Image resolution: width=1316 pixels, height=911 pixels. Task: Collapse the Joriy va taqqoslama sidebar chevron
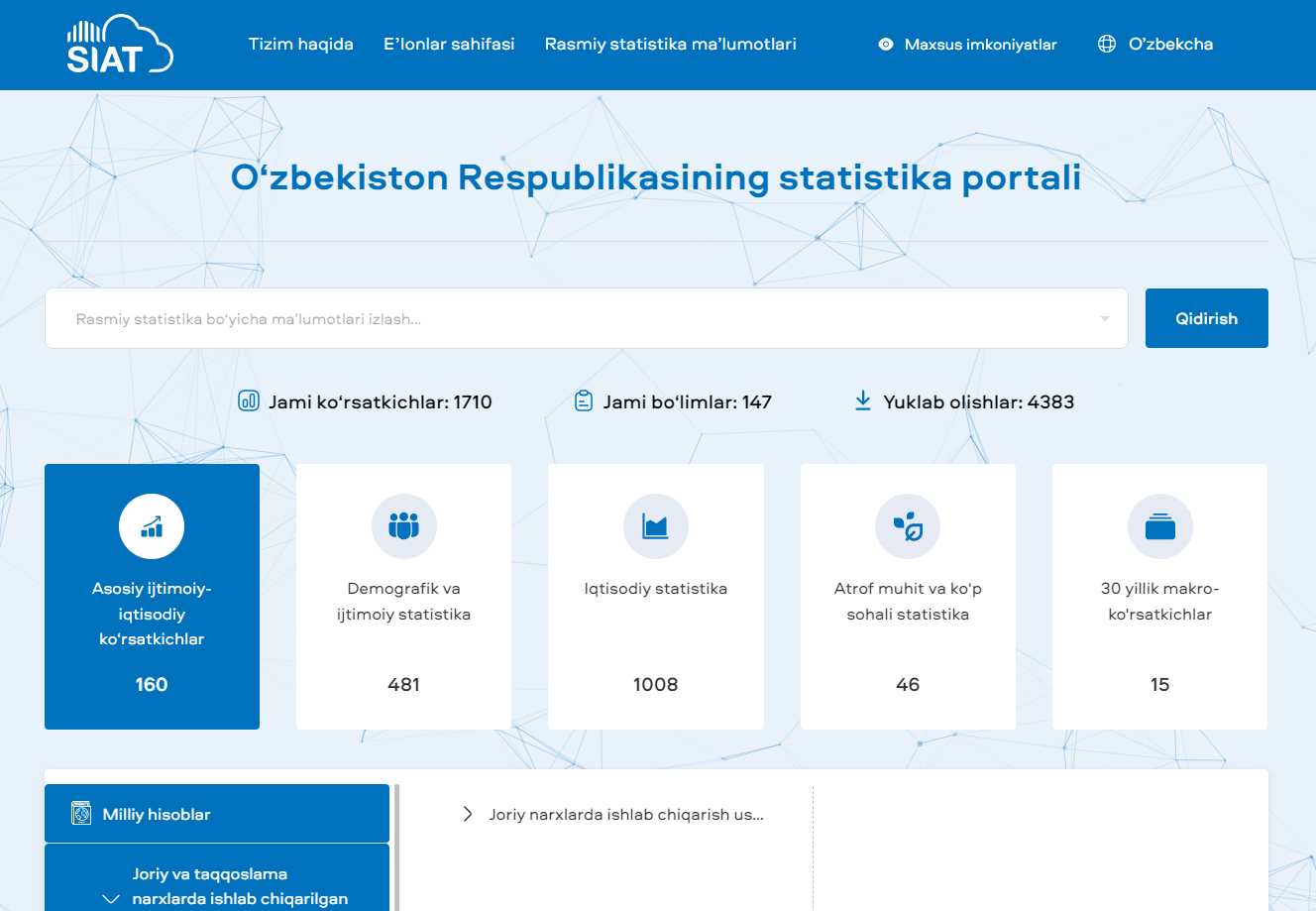111,899
